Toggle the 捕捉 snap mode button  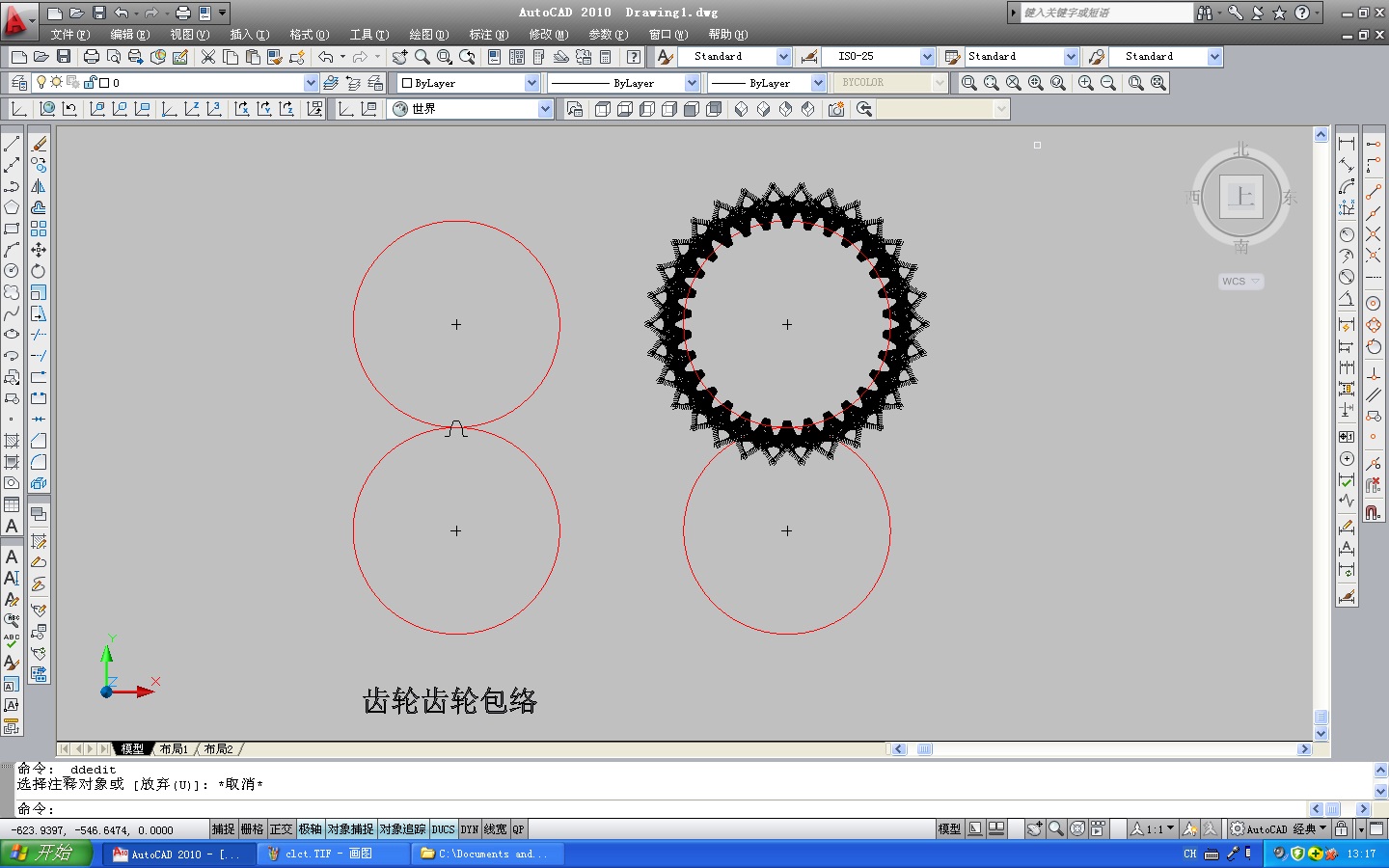click(x=223, y=829)
